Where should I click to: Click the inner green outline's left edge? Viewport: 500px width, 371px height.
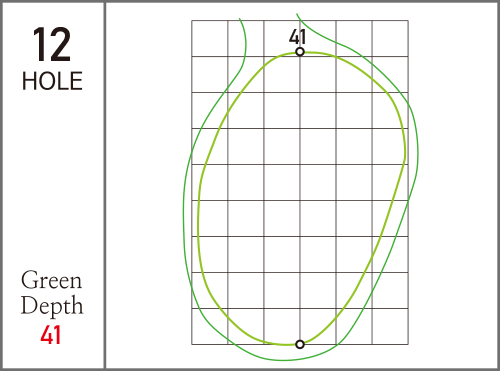pyautogui.click(x=198, y=217)
